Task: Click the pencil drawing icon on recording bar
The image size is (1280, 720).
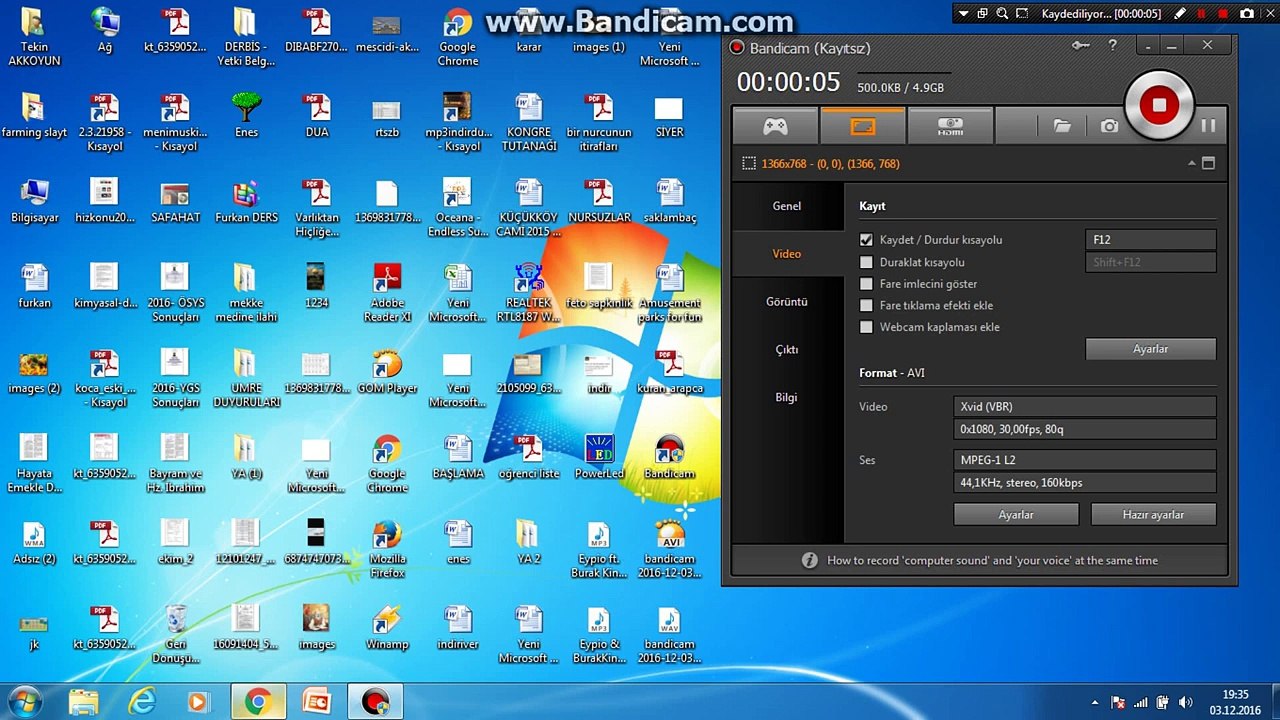Action: pyautogui.click(x=1181, y=14)
